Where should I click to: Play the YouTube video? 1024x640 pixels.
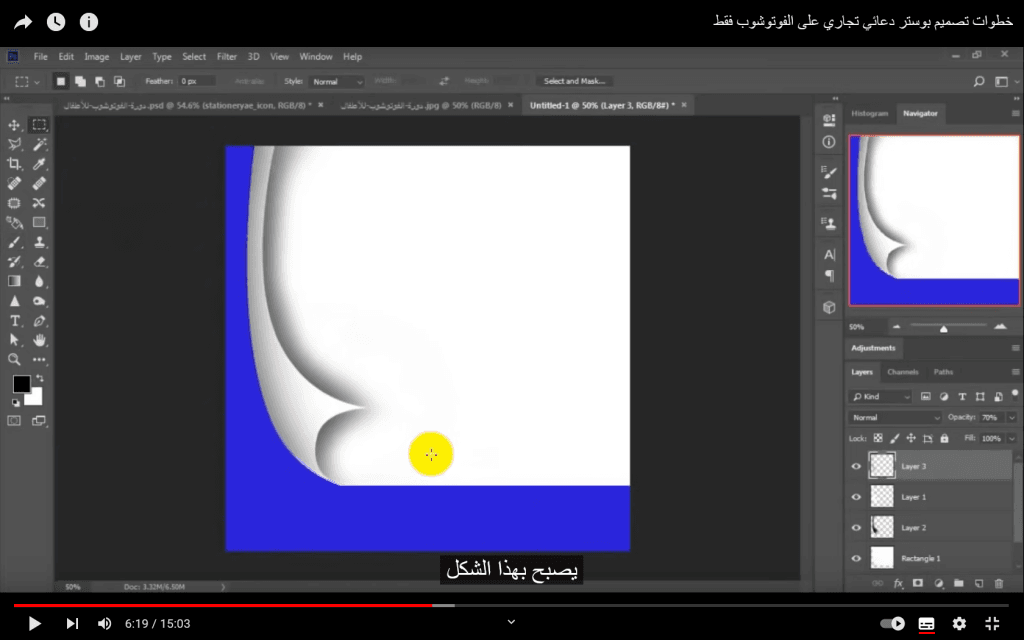click(x=35, y=624)
